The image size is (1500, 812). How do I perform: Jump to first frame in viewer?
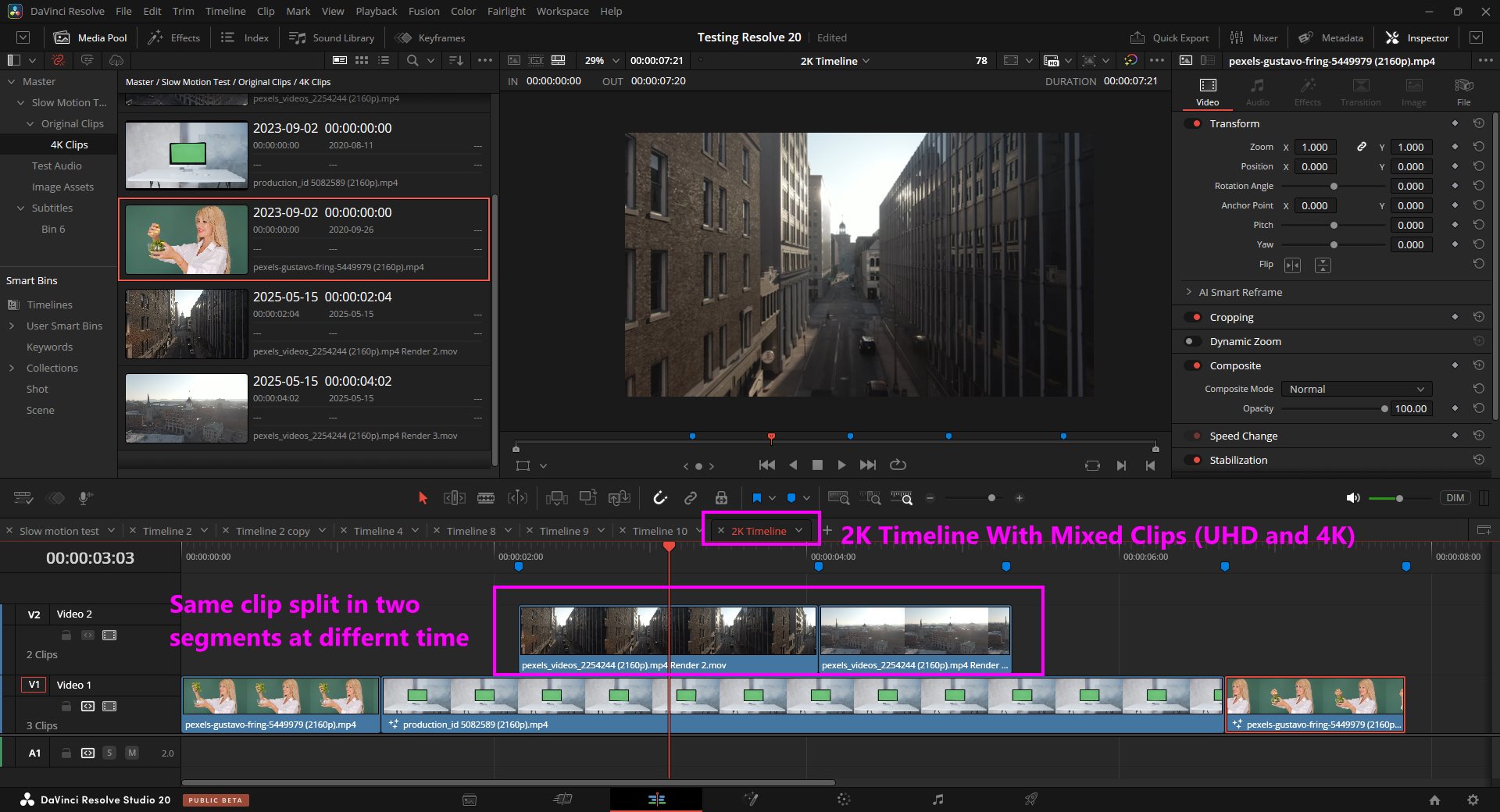tap(767, 465)
